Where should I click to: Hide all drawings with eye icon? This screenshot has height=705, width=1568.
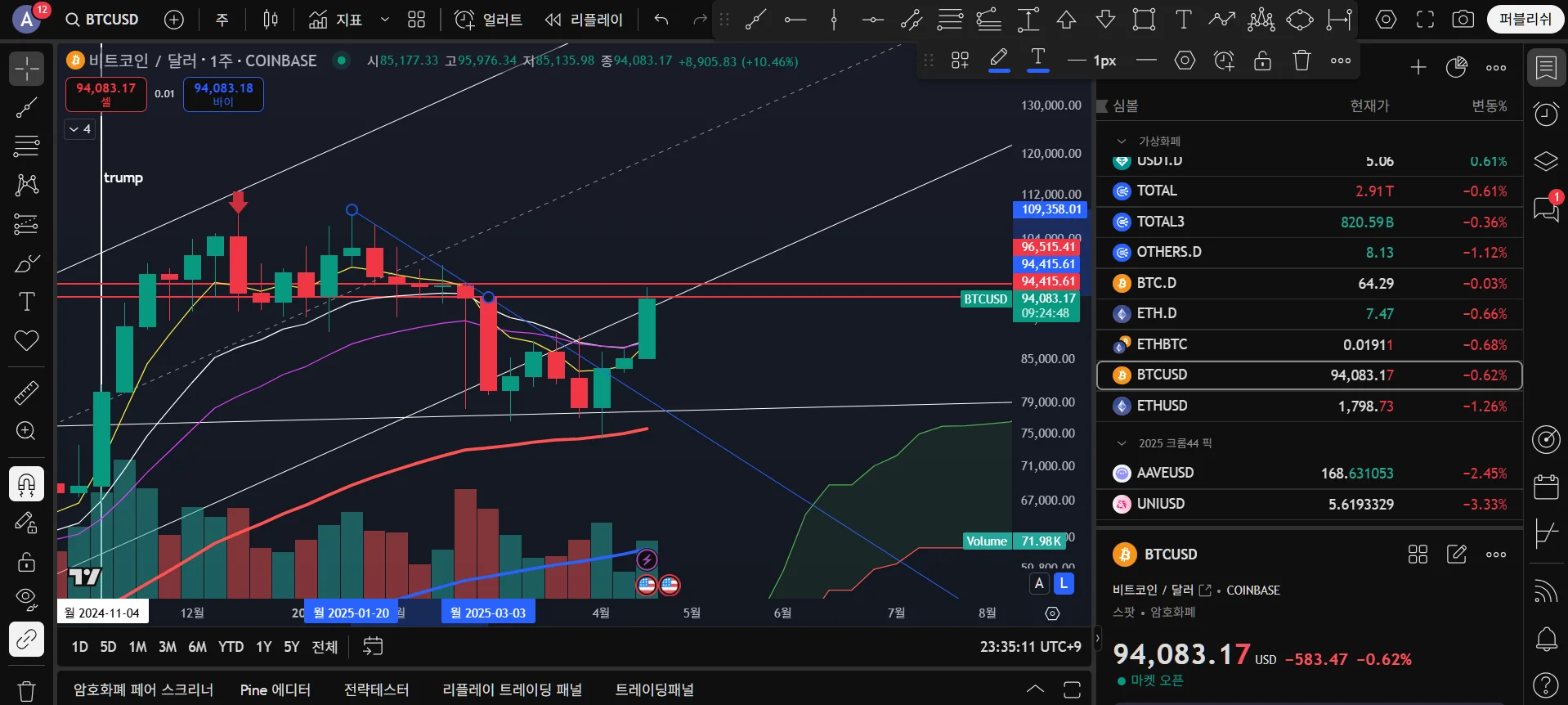click(x=27, y=599)
